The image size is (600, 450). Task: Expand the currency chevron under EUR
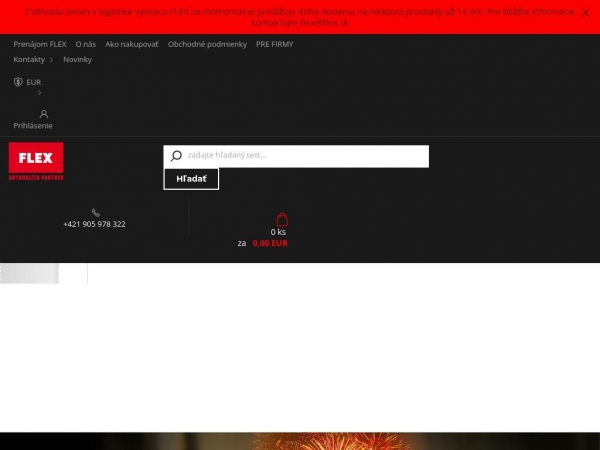pyautogui.click(x=39, y=93)
